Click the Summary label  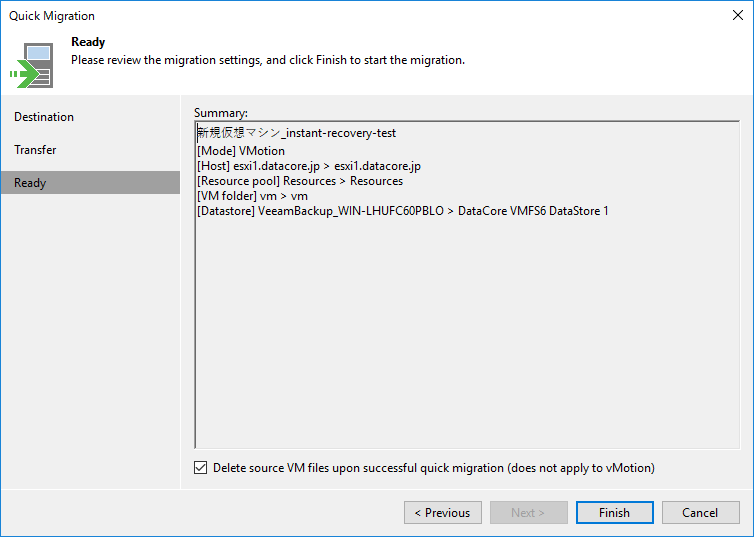[x=221, y=113]
